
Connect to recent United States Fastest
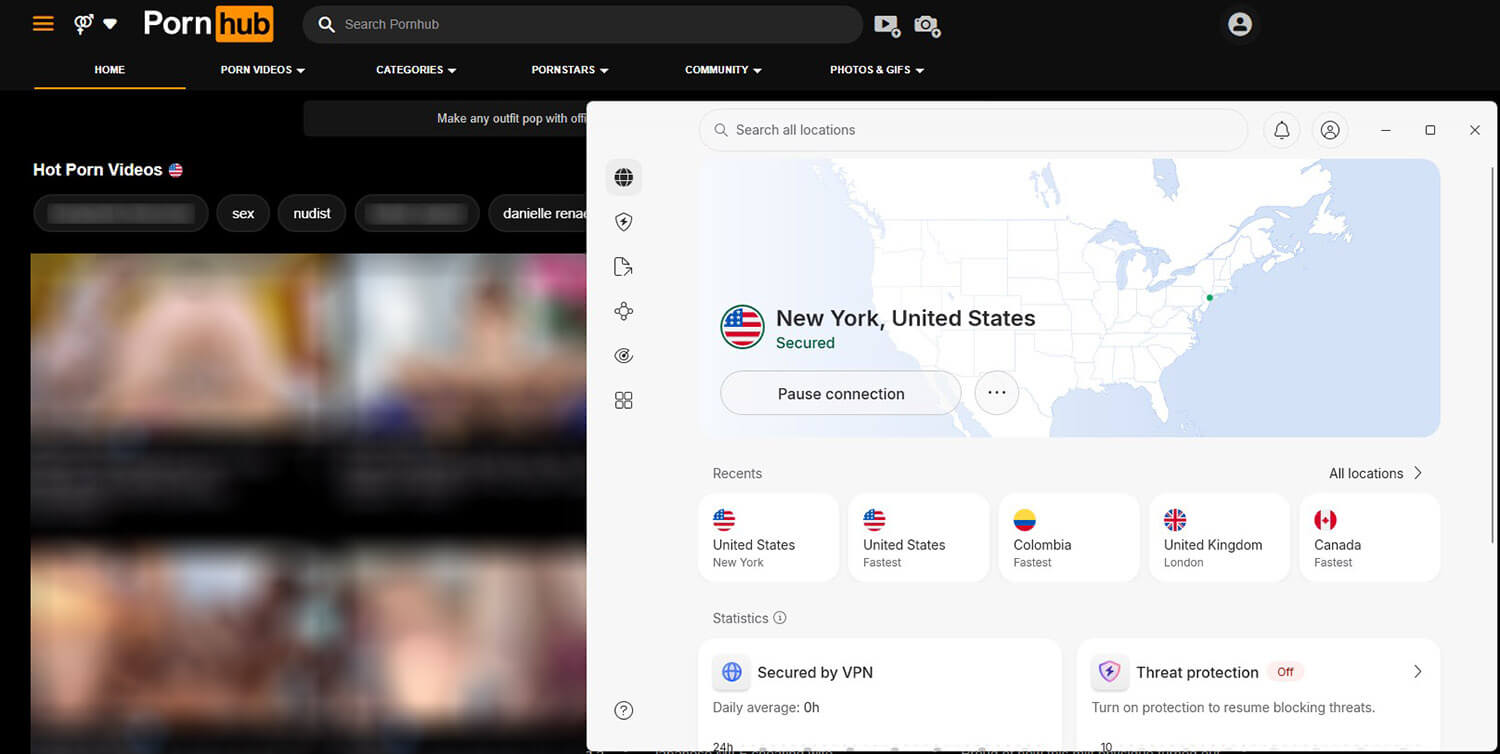click(x=919, y=538)
